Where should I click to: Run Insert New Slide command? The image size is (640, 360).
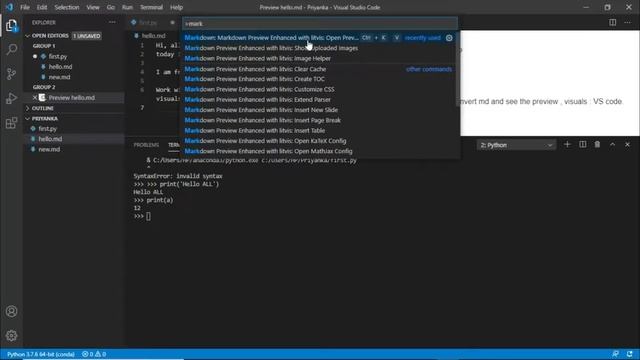(x=320, y=110)
